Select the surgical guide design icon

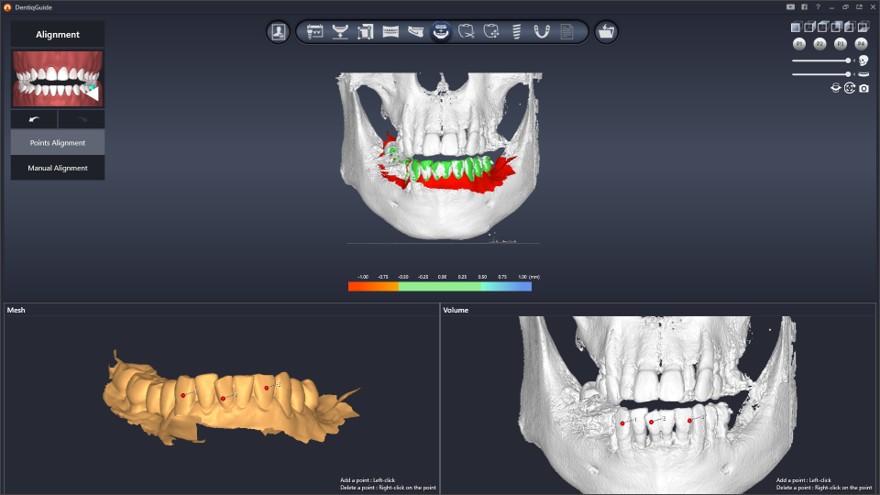pyautogui.click(x=541, y=32)
